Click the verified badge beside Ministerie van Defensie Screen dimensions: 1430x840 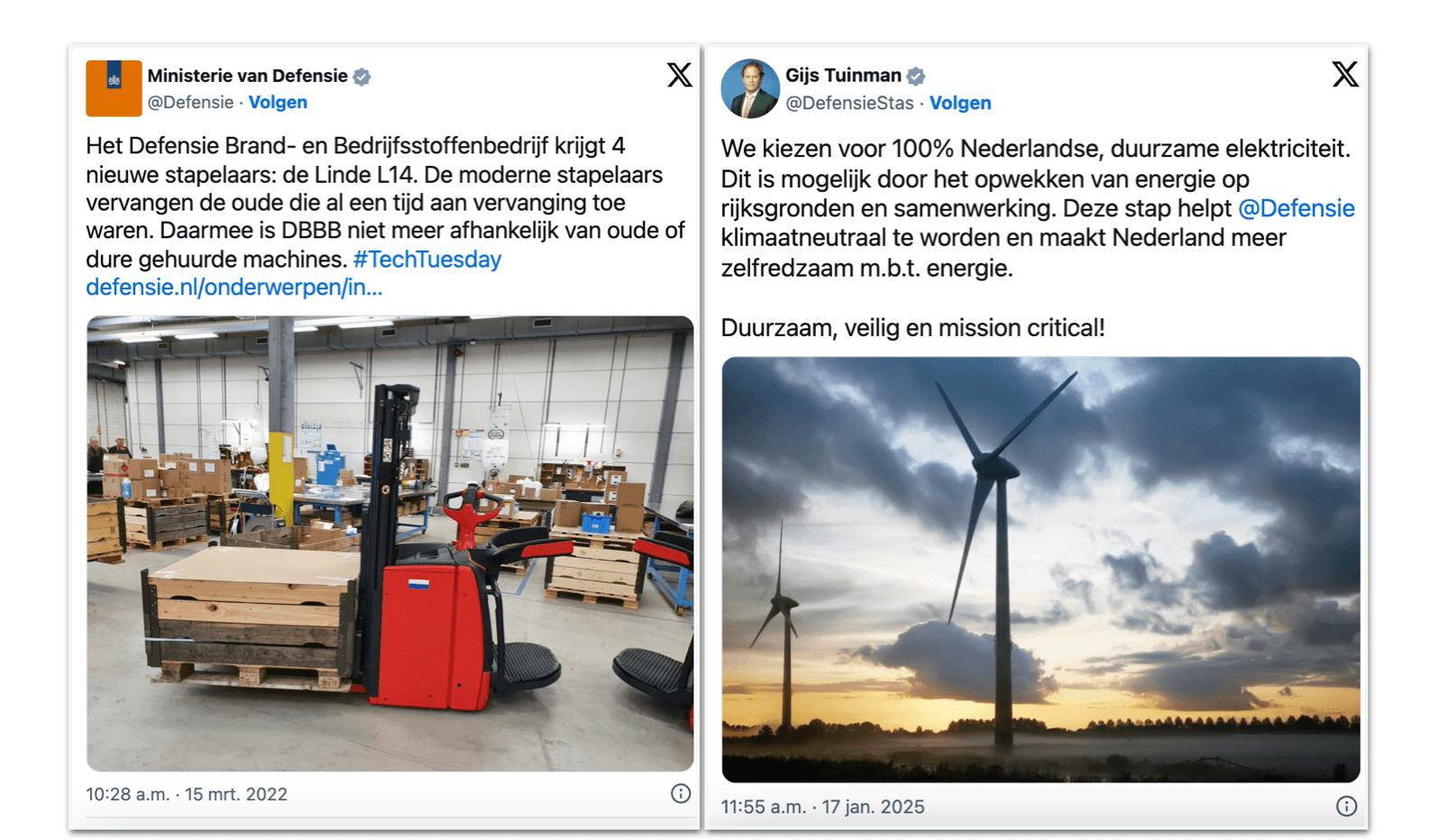click(x=362, y=77)
